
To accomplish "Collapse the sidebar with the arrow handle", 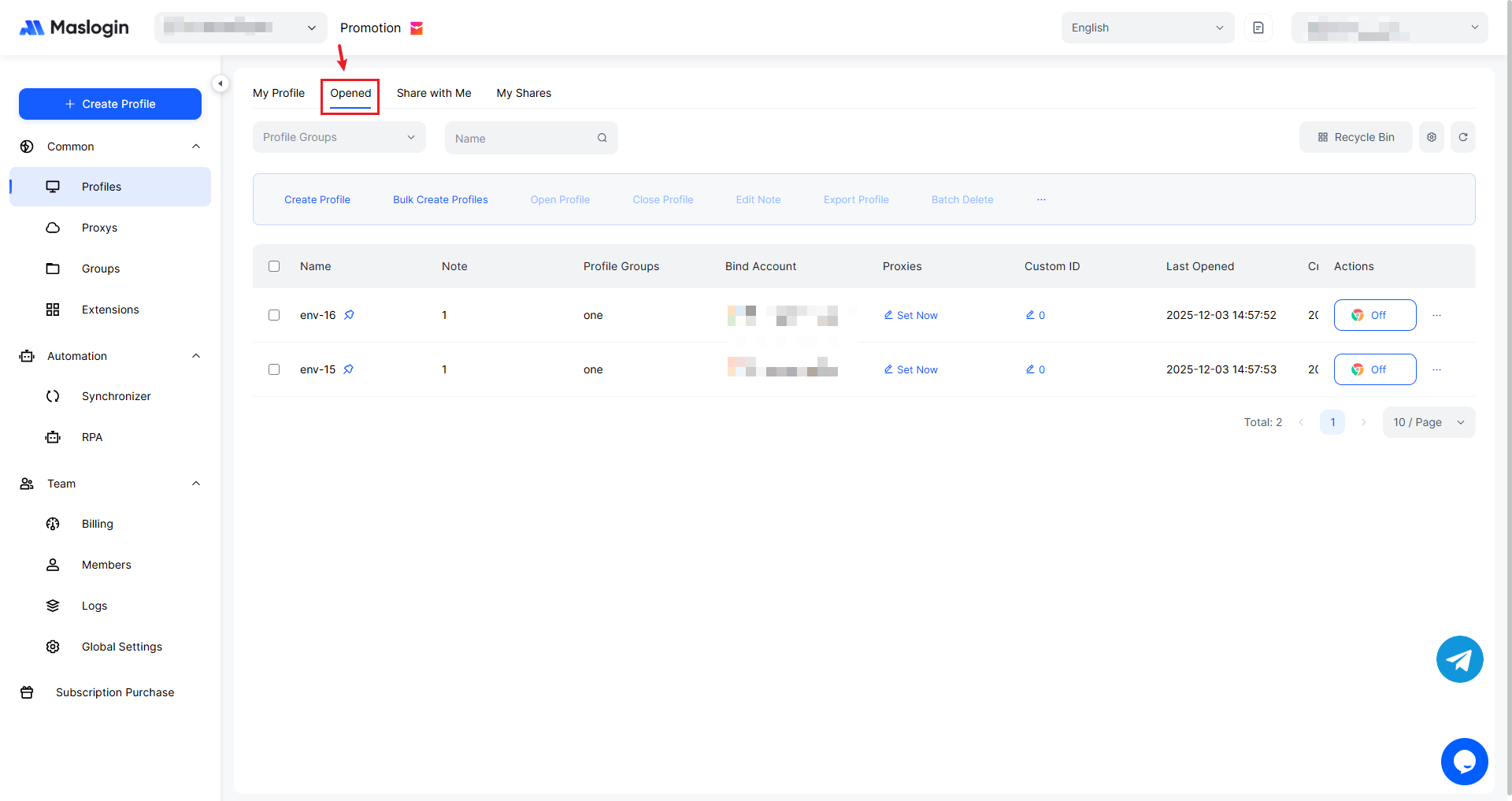I will pyautogui.click(x=220, y=83).
